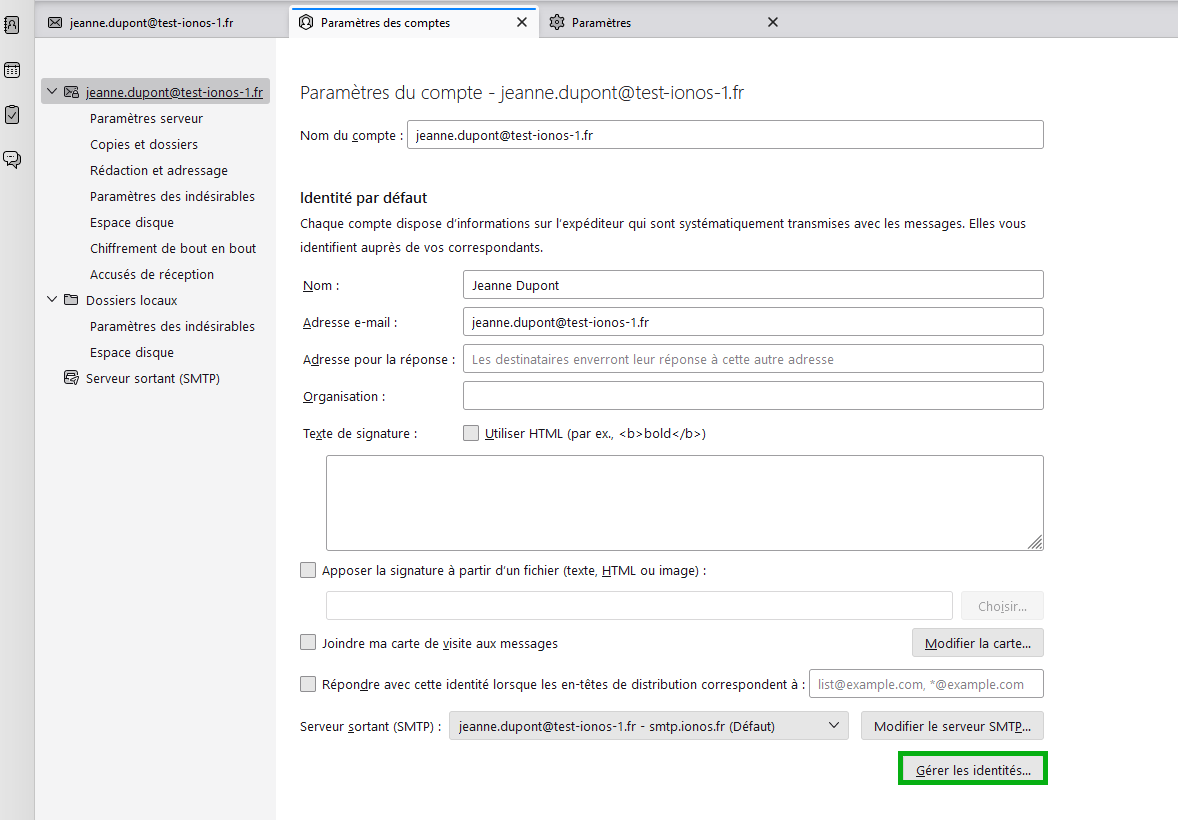Click the mail account icon in the account tree
This screenshot has height=820, width=1178.
click(71, 92)
